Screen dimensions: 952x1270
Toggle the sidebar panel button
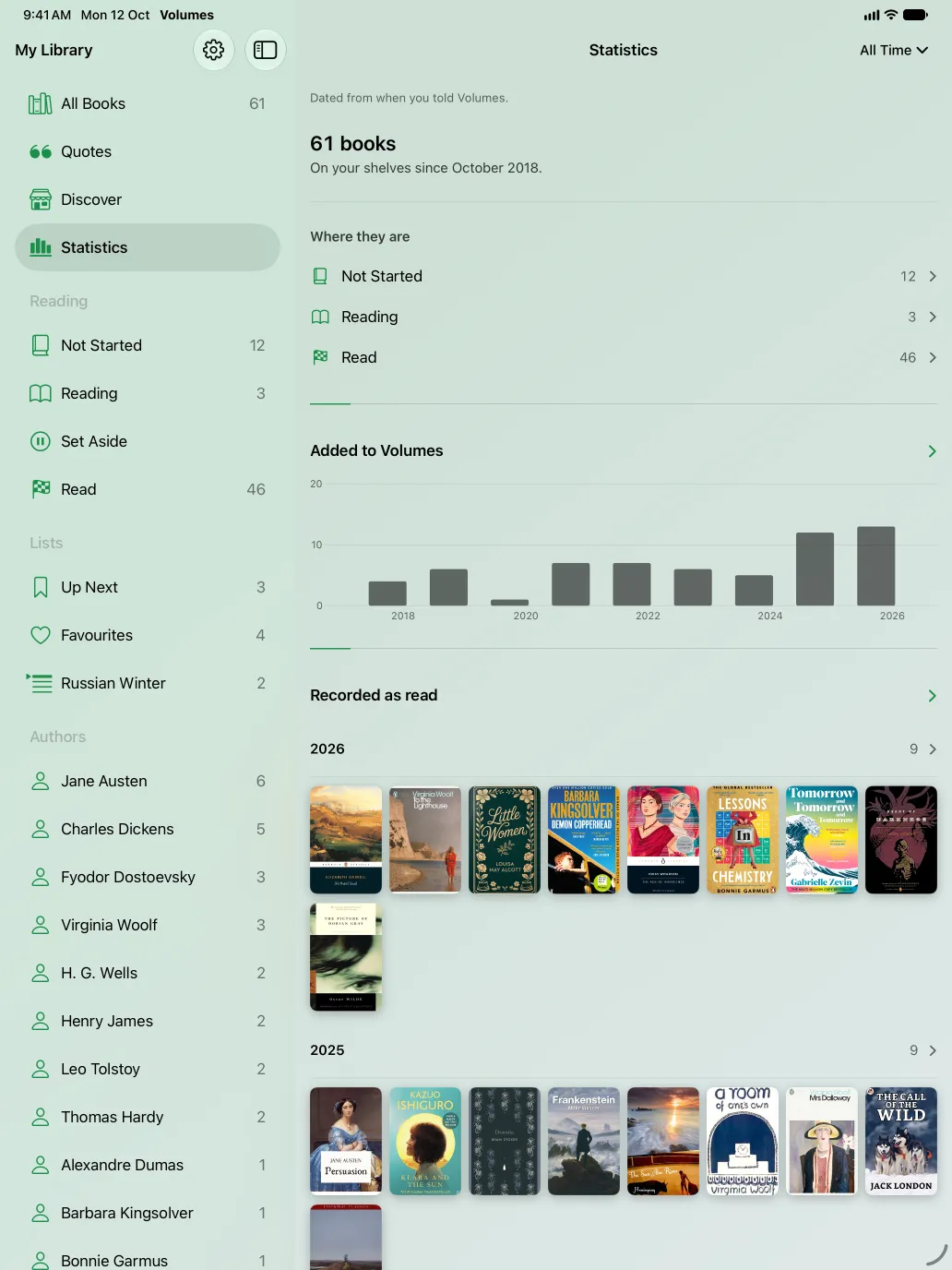tap(266, 50)
